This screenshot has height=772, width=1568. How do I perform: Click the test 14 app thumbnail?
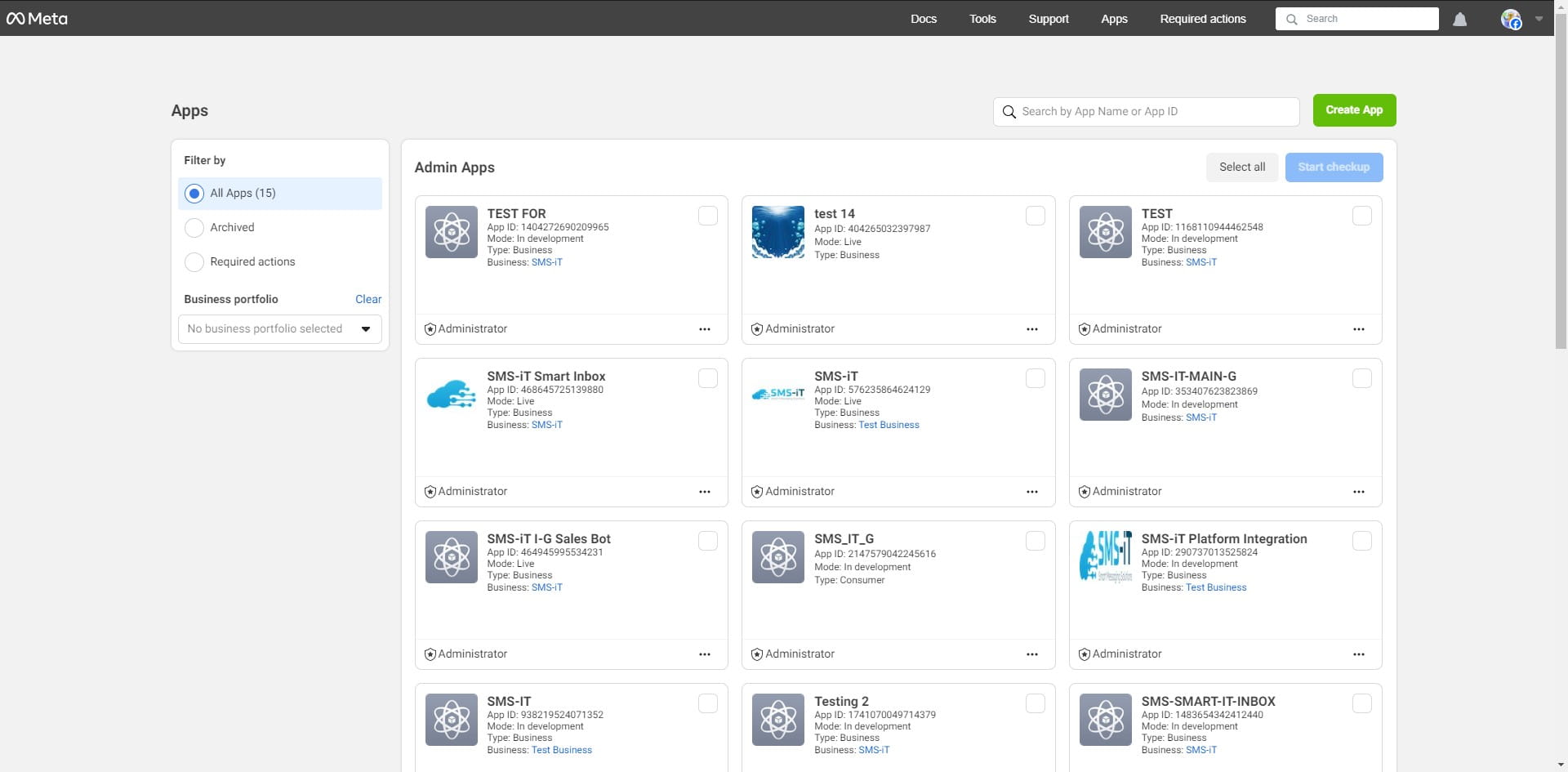[777, 232]
